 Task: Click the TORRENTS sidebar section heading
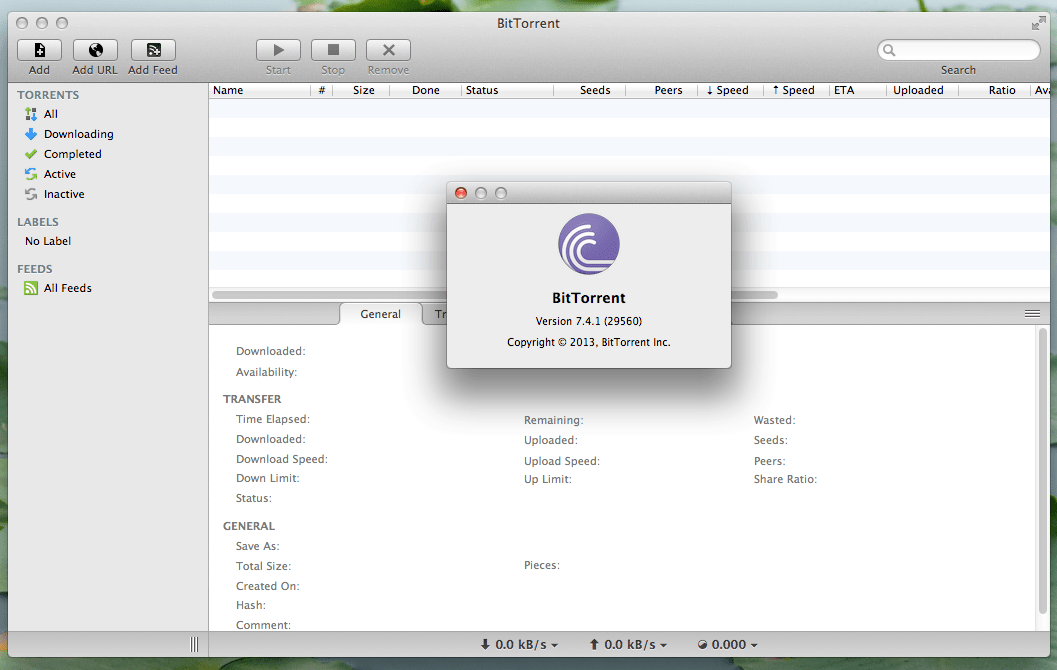(48, 95)
